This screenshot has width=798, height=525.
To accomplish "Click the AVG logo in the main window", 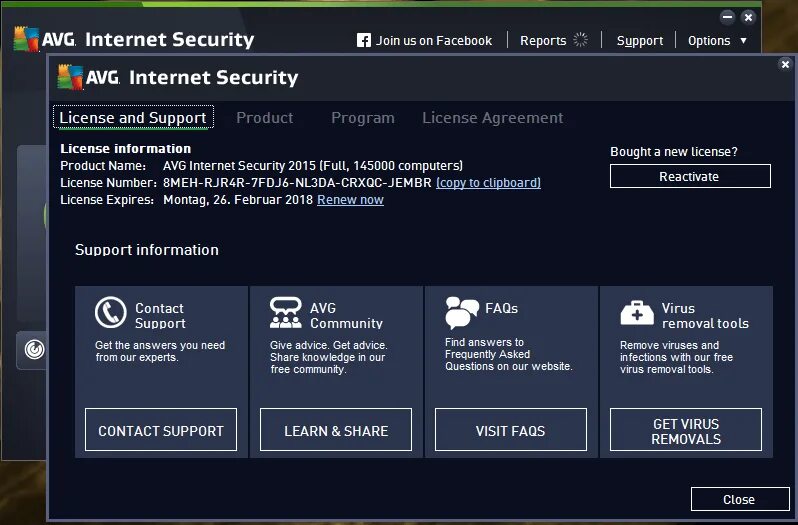I will [x=26, y=39].
